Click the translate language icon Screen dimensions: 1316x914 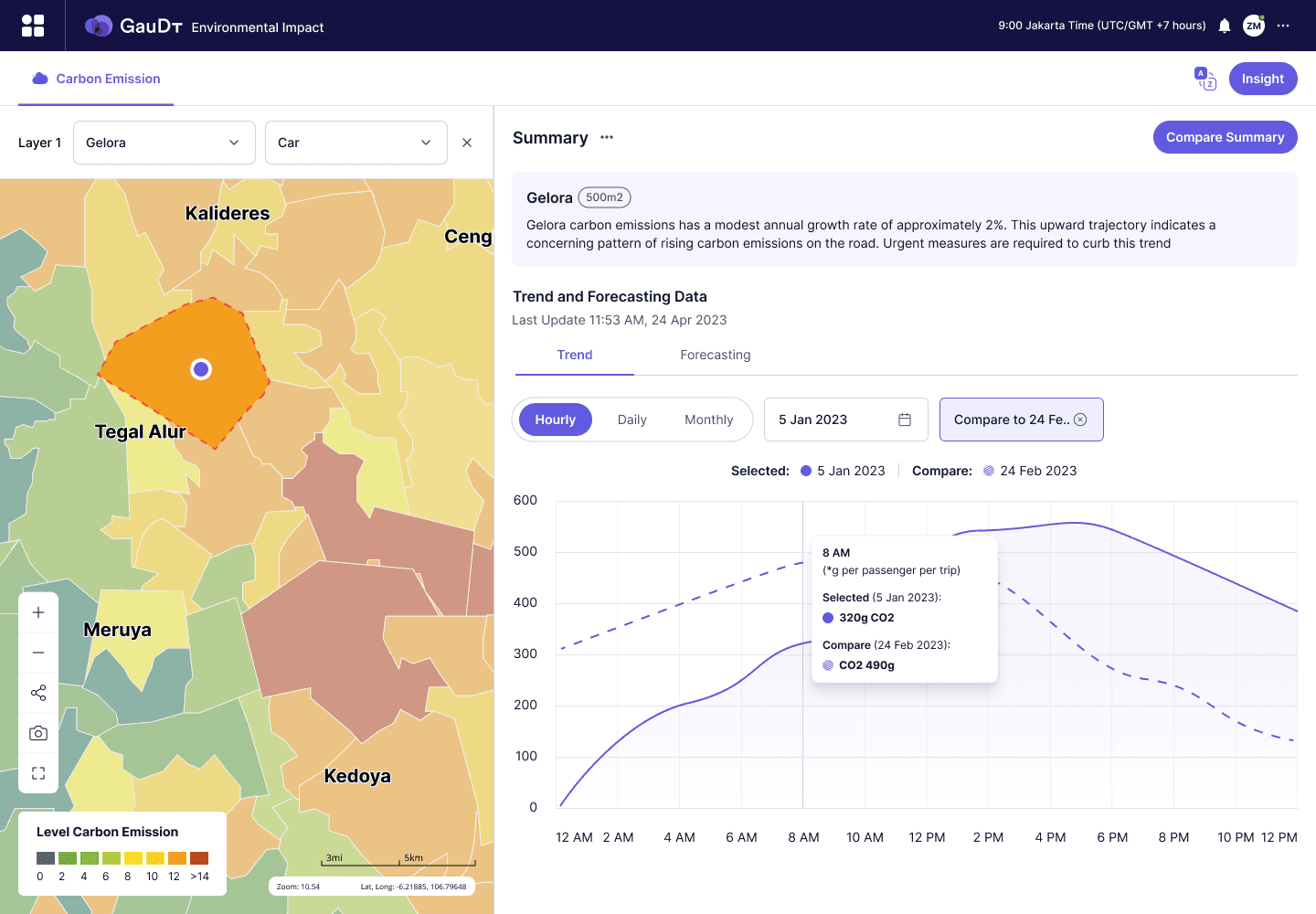coord(1205,79)
